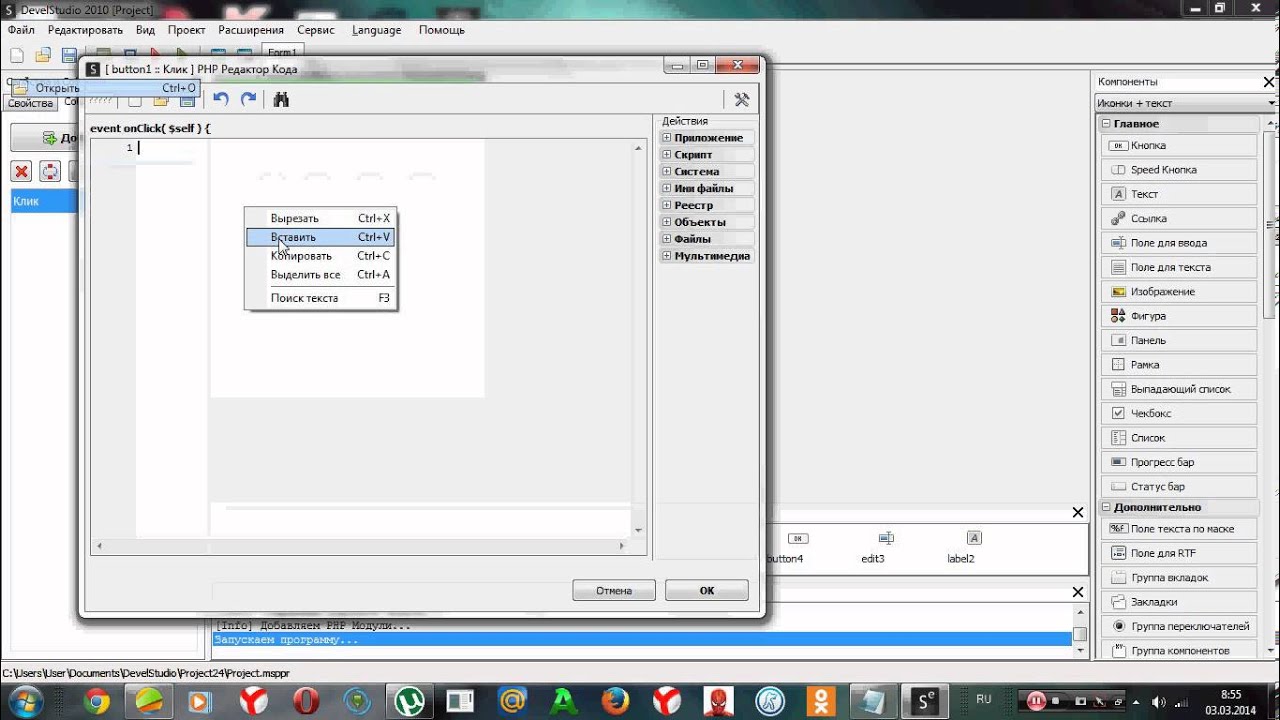1280x720 pixels.
Task: Pick the Ссылка link component
Action: click(1180, 218)
